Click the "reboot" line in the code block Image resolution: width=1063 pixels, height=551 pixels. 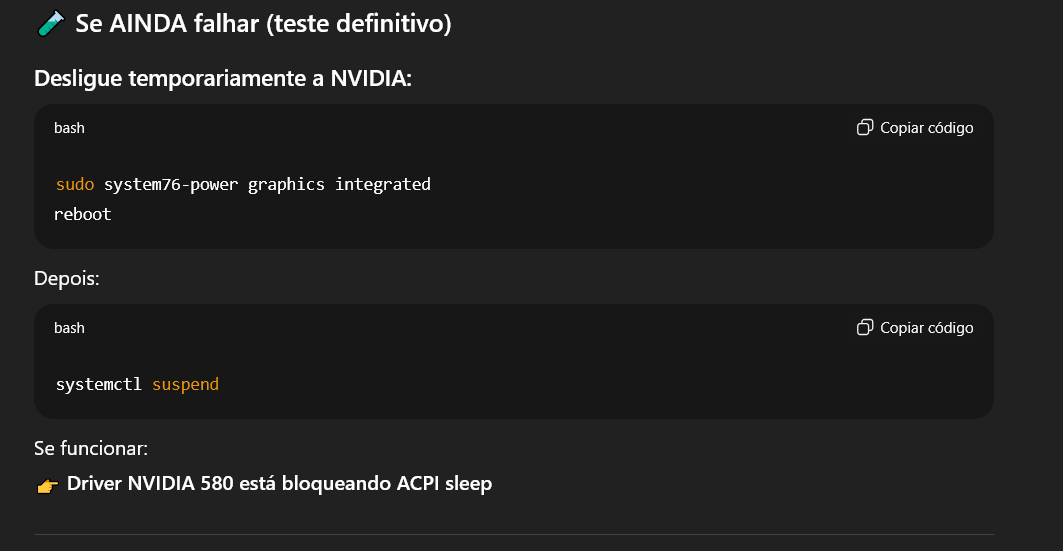[83, 214]
